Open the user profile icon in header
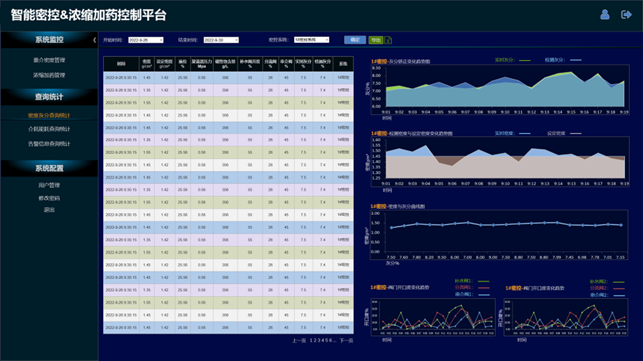 click(x=604, y=15)
